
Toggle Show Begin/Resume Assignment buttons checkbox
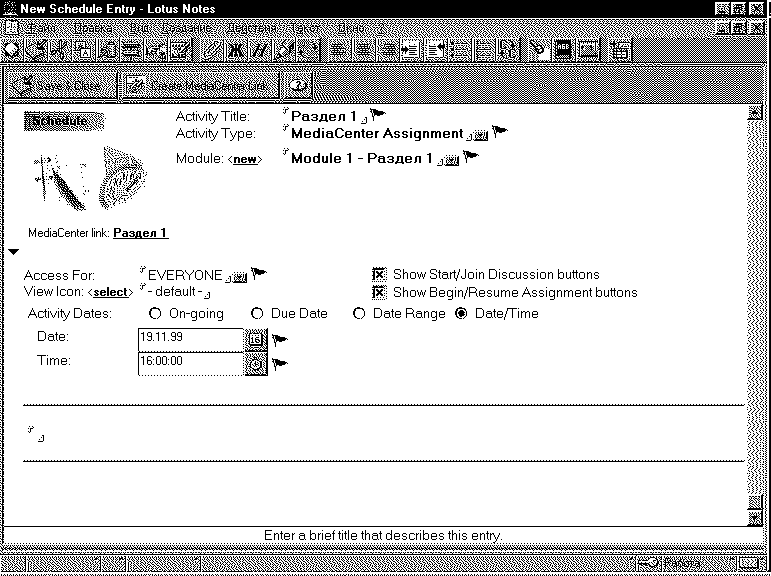click(x=379, y=292)
